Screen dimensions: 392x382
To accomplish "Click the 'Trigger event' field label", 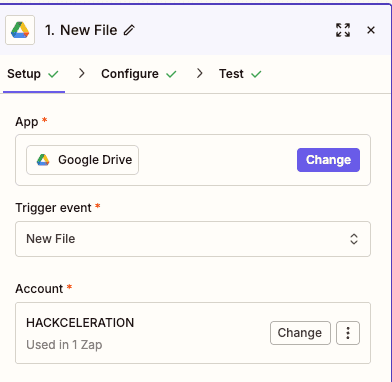I will tap(53, 208).
